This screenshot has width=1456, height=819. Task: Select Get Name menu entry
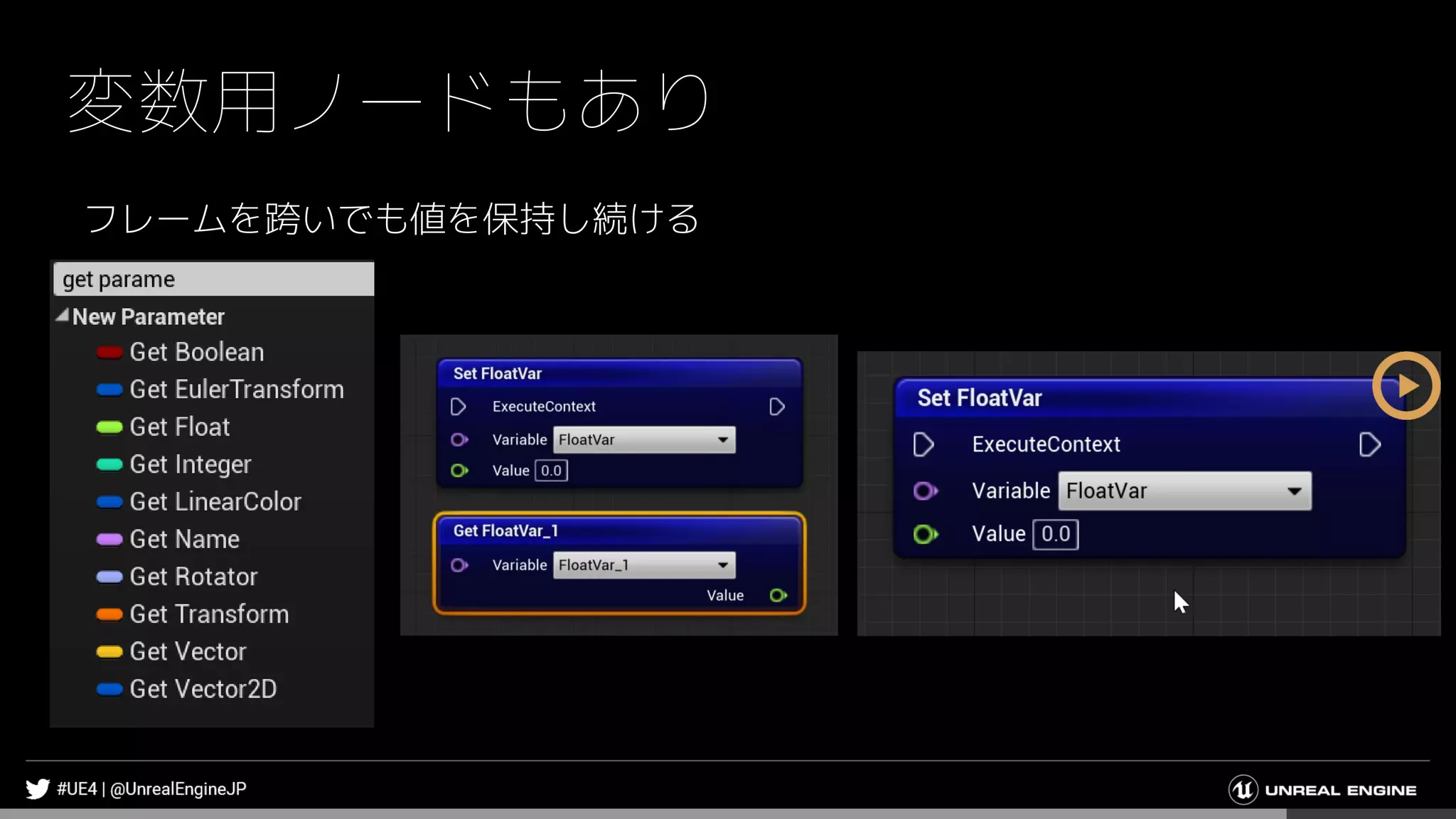[x=185, y=540]
